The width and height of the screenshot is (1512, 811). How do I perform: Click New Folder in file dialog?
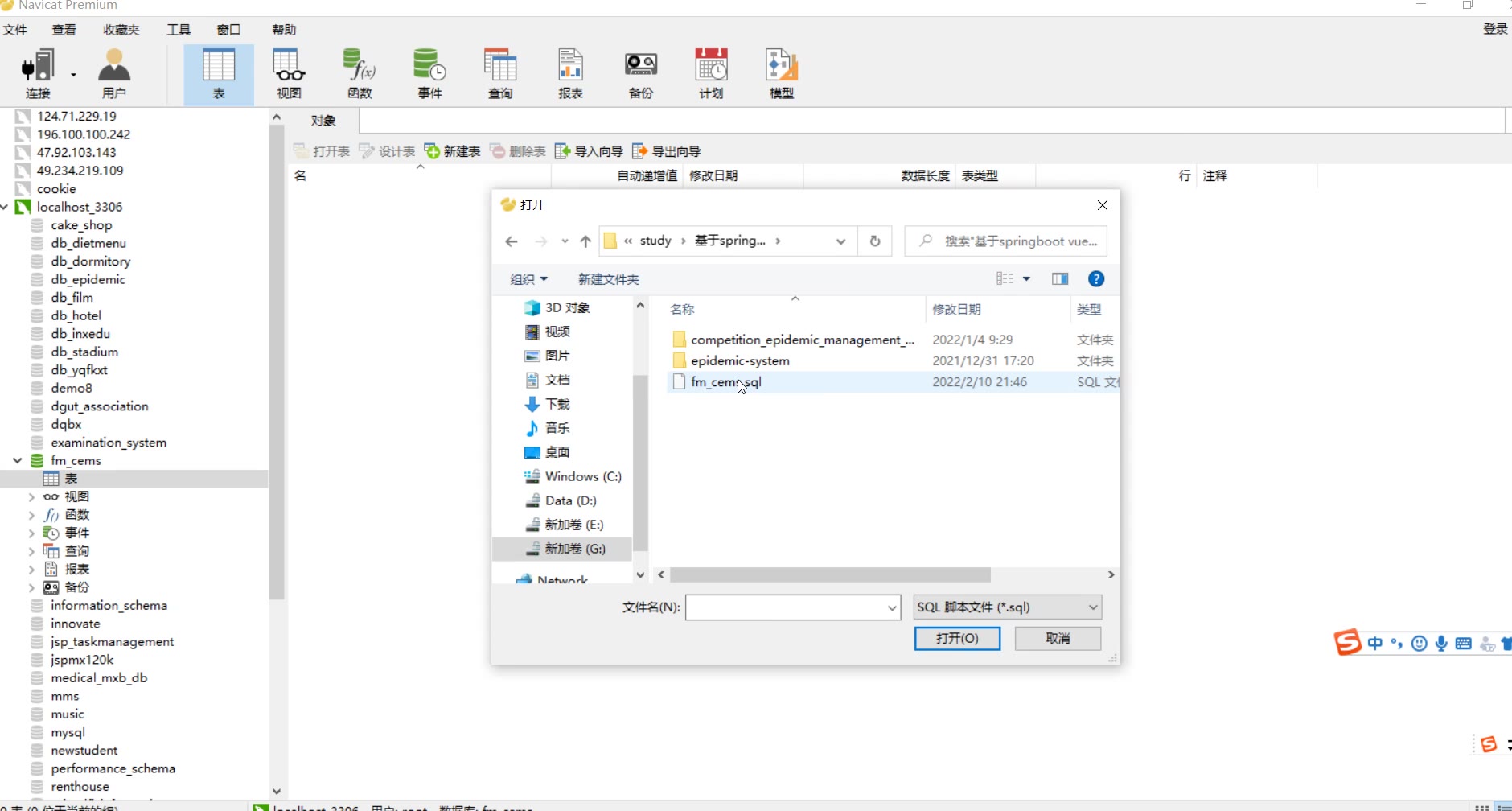[x=608, y=279]
